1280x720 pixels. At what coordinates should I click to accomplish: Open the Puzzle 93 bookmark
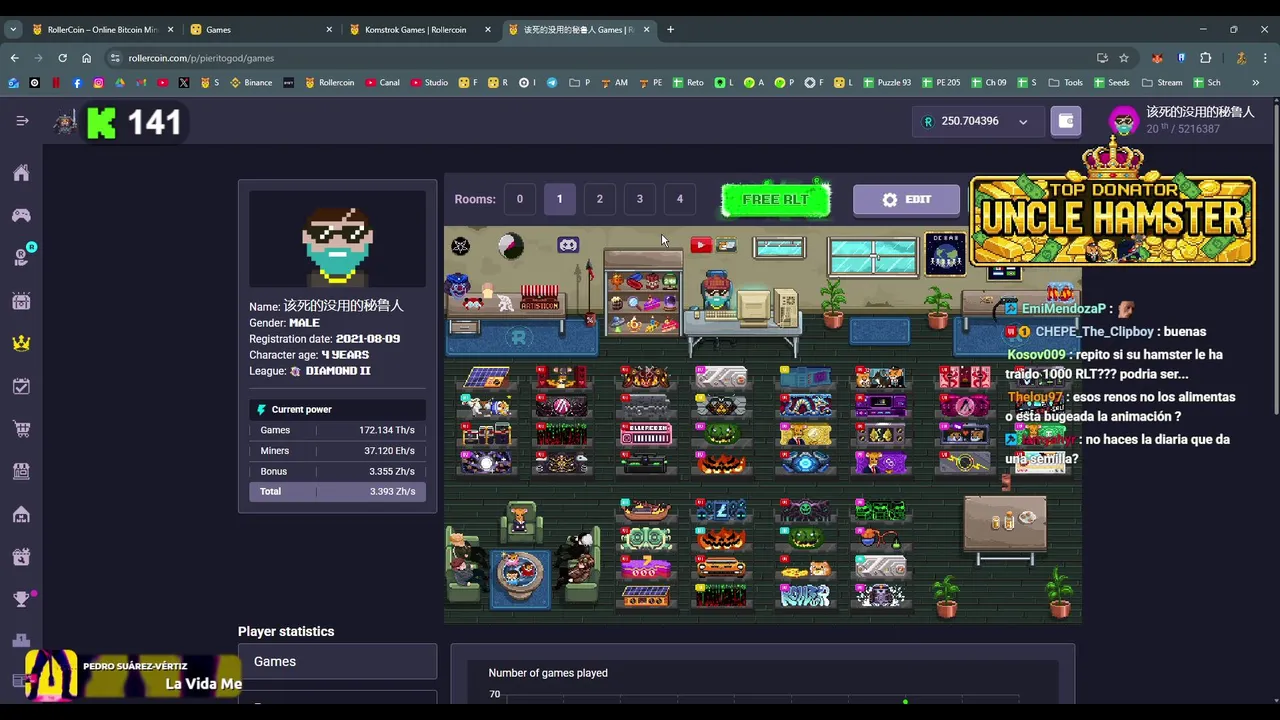pyautogui.click(x=885, y=83)
